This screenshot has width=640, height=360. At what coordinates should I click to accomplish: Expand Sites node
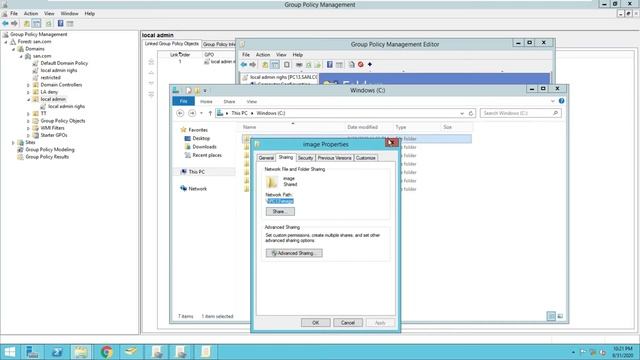coord(13,143)
